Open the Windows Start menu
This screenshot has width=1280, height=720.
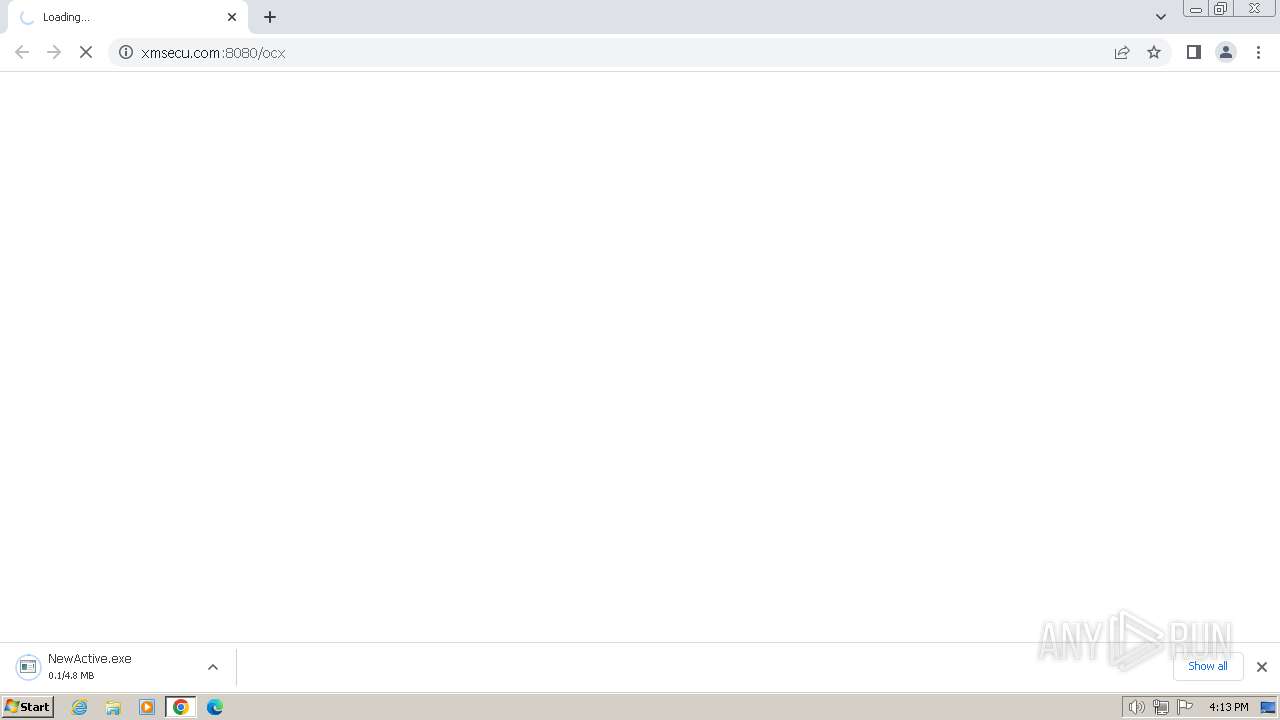28,707
